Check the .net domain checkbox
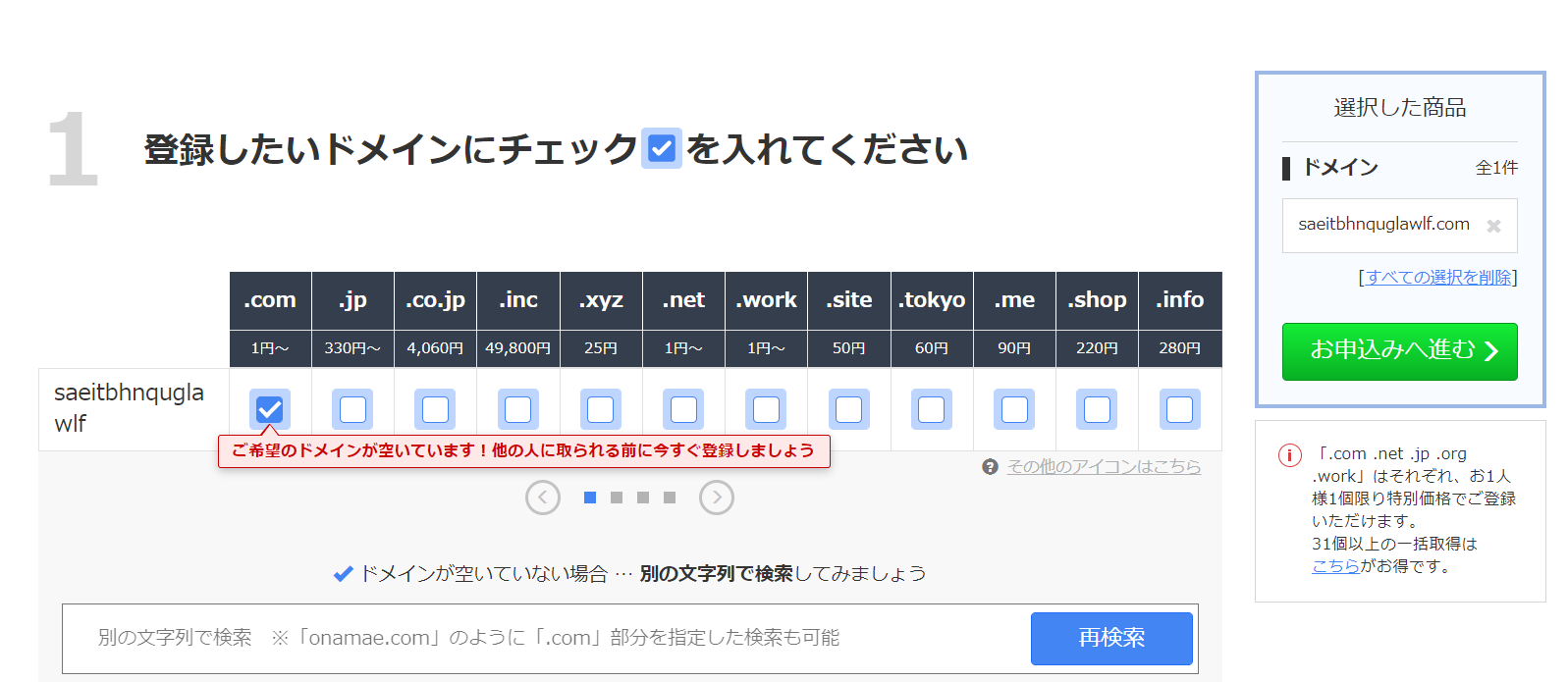This screenshot has width=1568, height=682. coord(683,409)
